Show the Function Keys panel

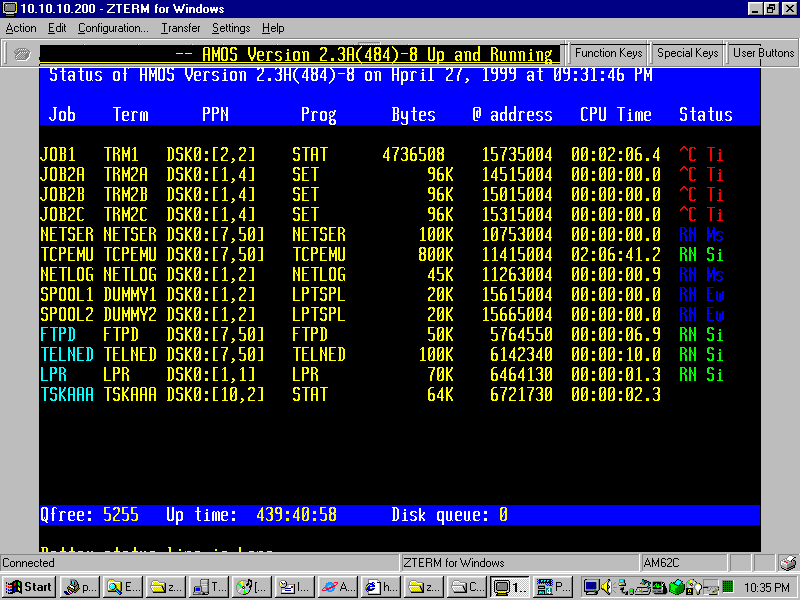608,53
